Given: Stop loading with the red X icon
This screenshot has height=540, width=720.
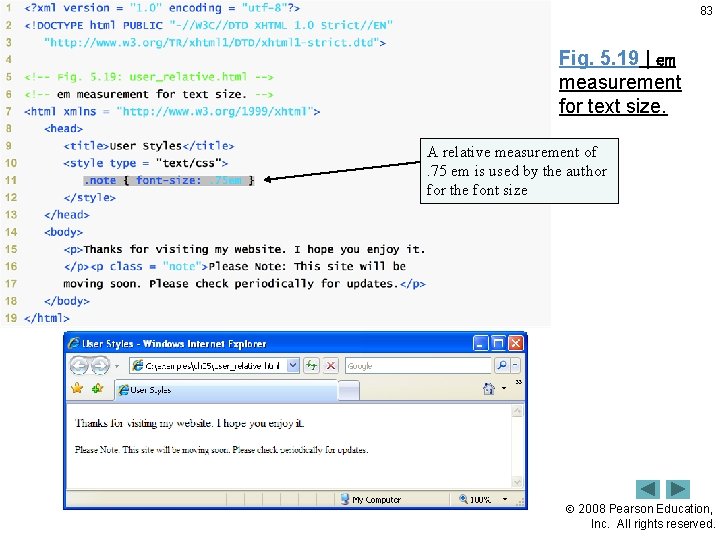Looking at the screenshot, I should tap(330, 366).
